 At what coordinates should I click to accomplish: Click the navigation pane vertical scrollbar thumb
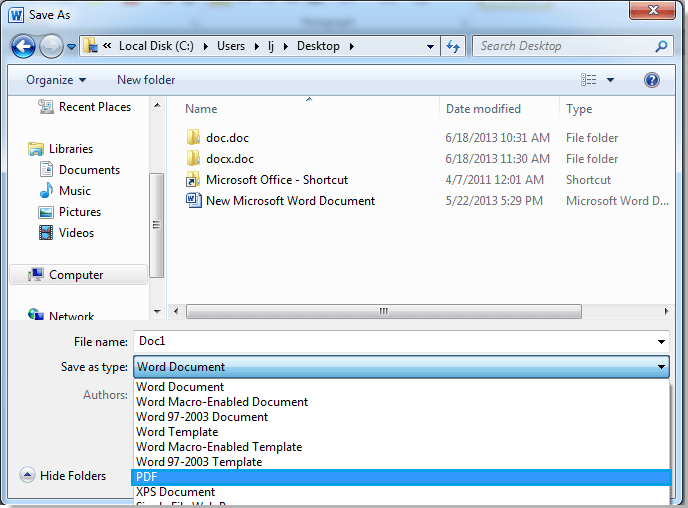point(156,225)
